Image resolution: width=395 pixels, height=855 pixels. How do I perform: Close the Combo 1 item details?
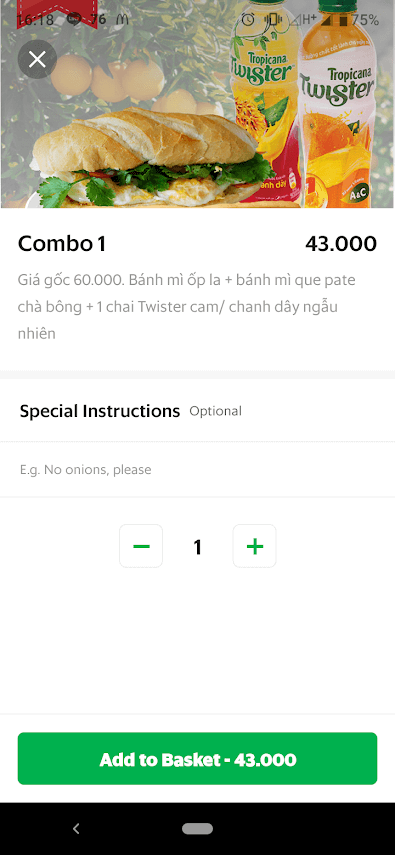[37, 59]
